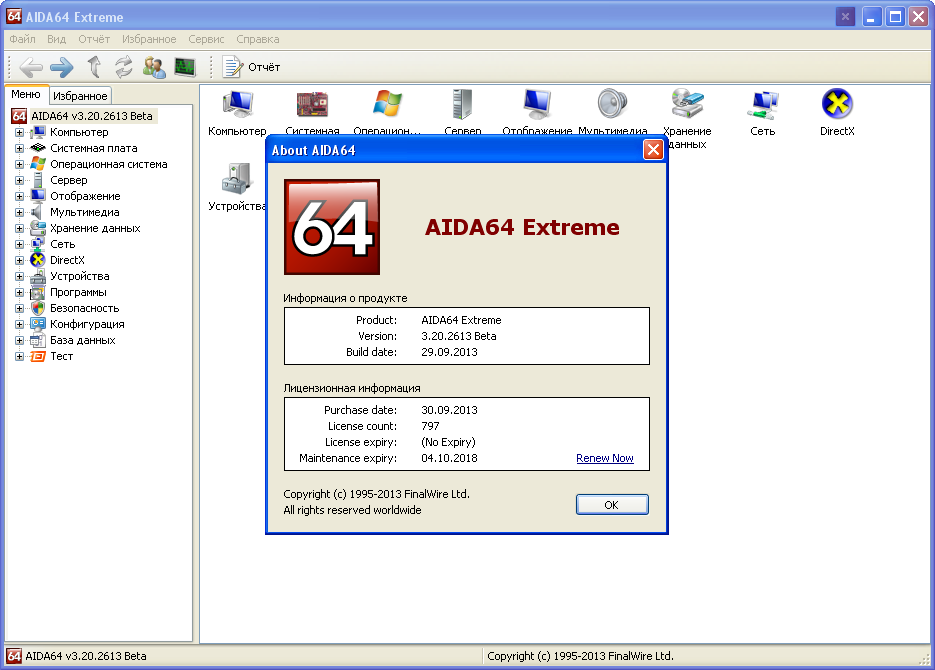This screenshot has height=670, width=935.
Task: Expand the Тест tree node
Action: (x=19, y=356)
